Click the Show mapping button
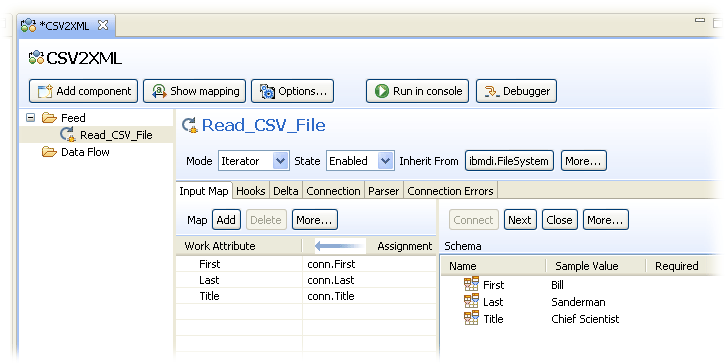This screenshot has width=726, height=364. pyautogui.click(x=194, y=91)
